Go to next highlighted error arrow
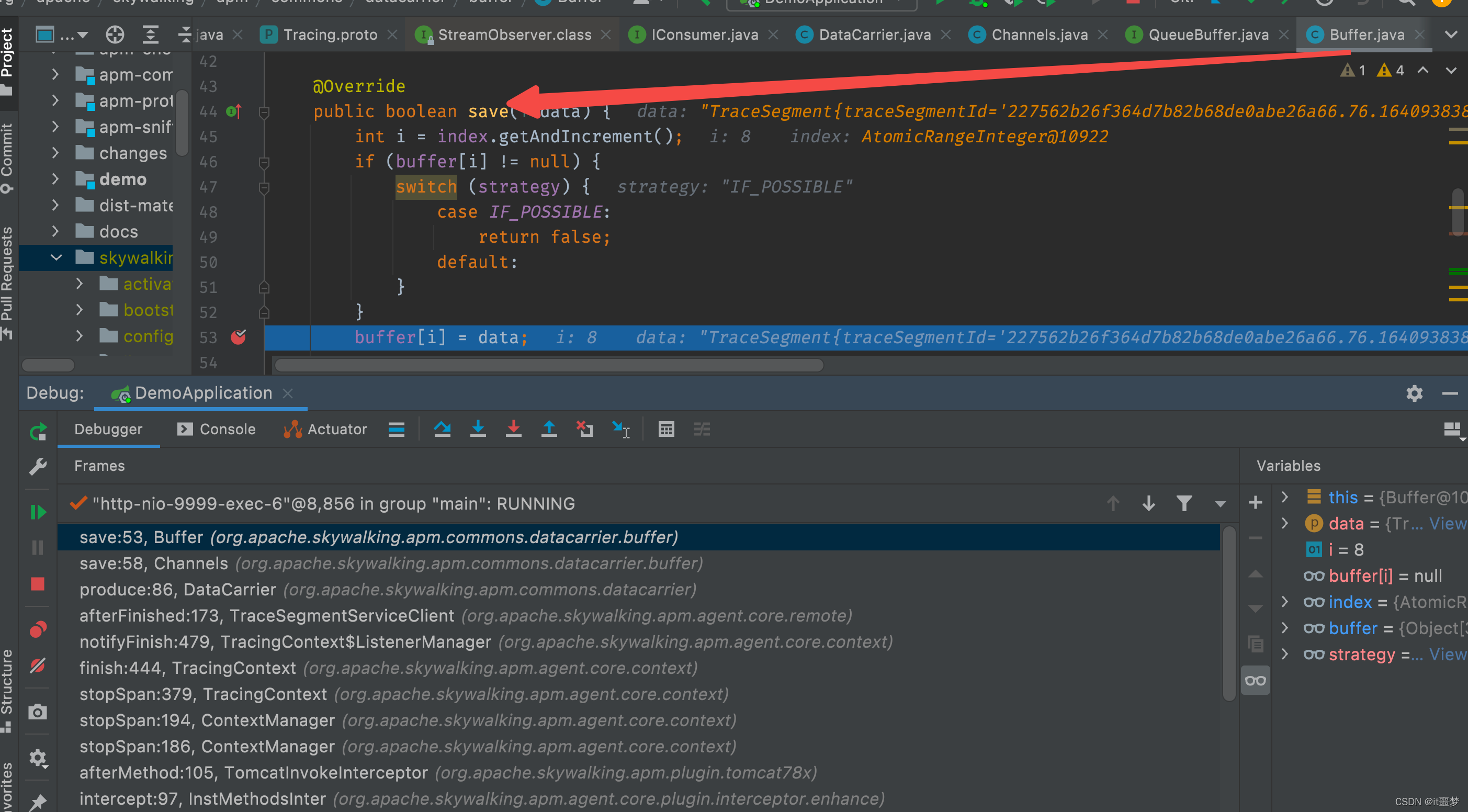The image size is (1468, 812). (x=1451, y=70)
